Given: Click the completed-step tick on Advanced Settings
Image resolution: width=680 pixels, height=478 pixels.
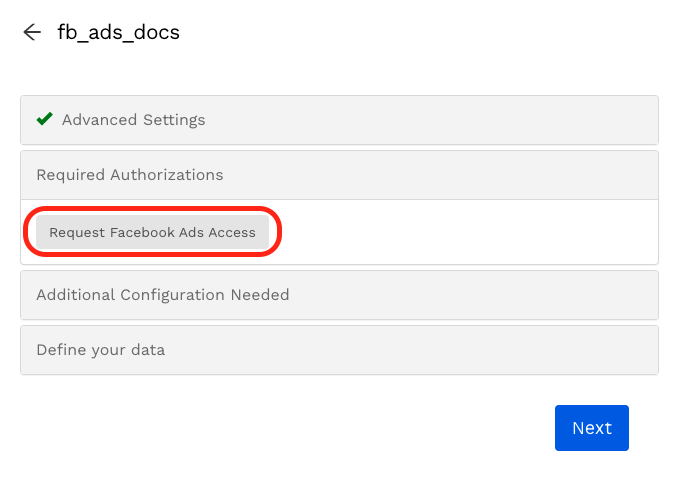Looking at the screenshot, I should tap(44, 119).
